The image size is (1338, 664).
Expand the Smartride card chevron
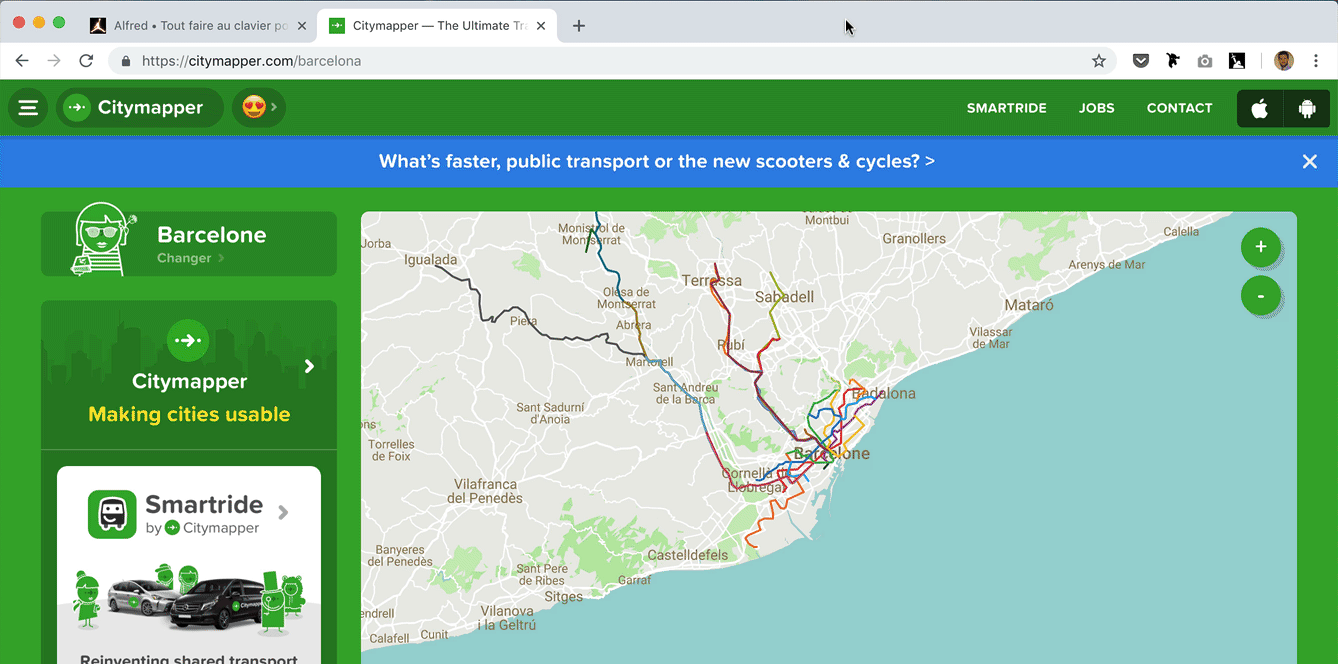tap(283, 513)
